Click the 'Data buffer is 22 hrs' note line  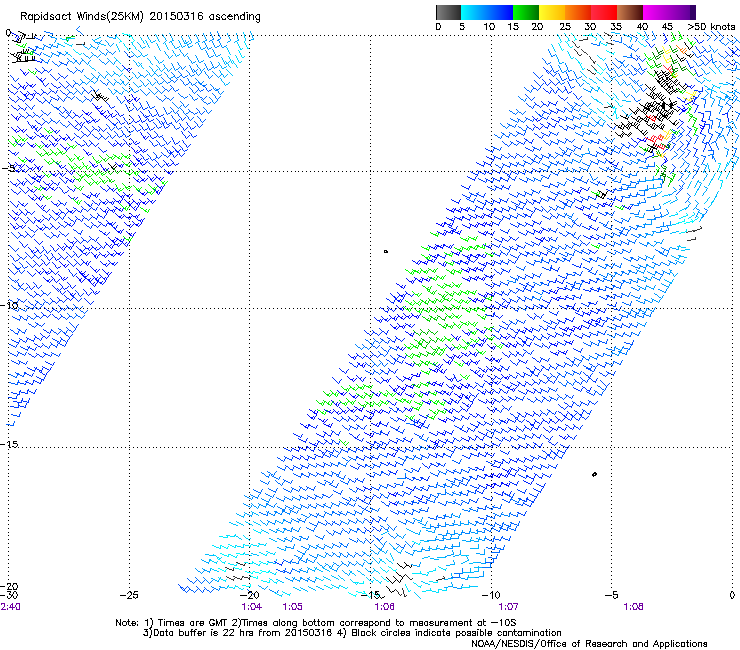point(352,633)
